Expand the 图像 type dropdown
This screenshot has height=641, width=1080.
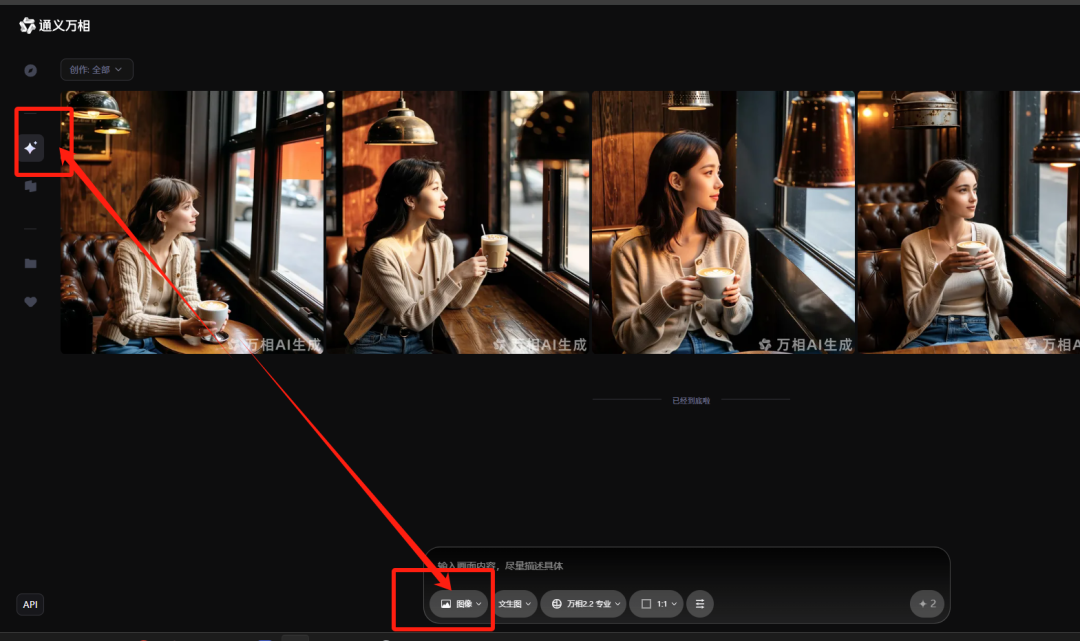click(x=459, y=604)
